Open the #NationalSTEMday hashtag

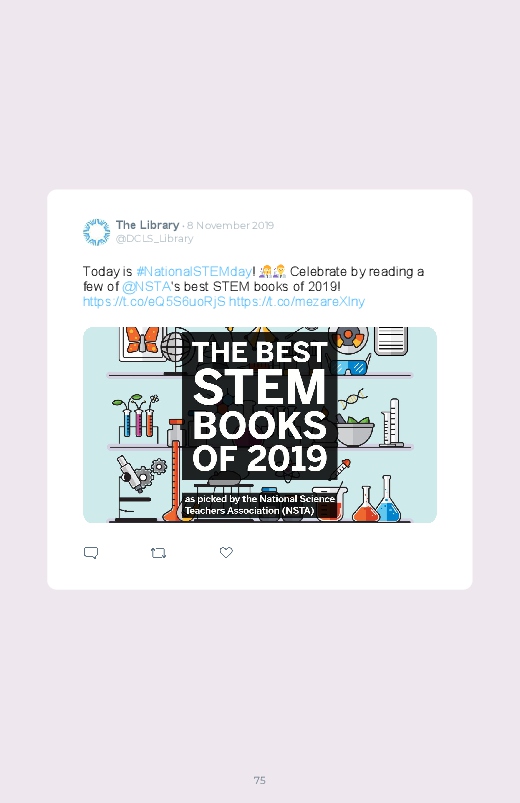tap(194, 271)
